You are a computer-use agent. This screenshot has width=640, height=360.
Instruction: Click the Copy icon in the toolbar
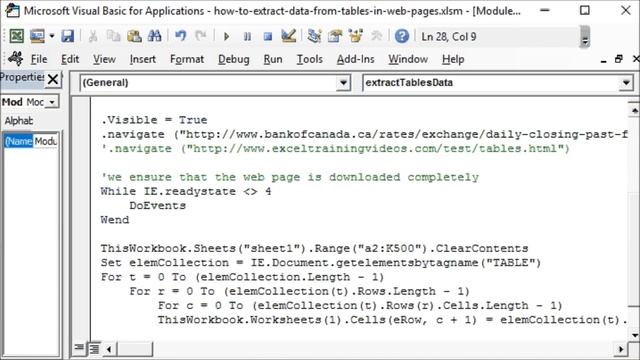[113, 36]
